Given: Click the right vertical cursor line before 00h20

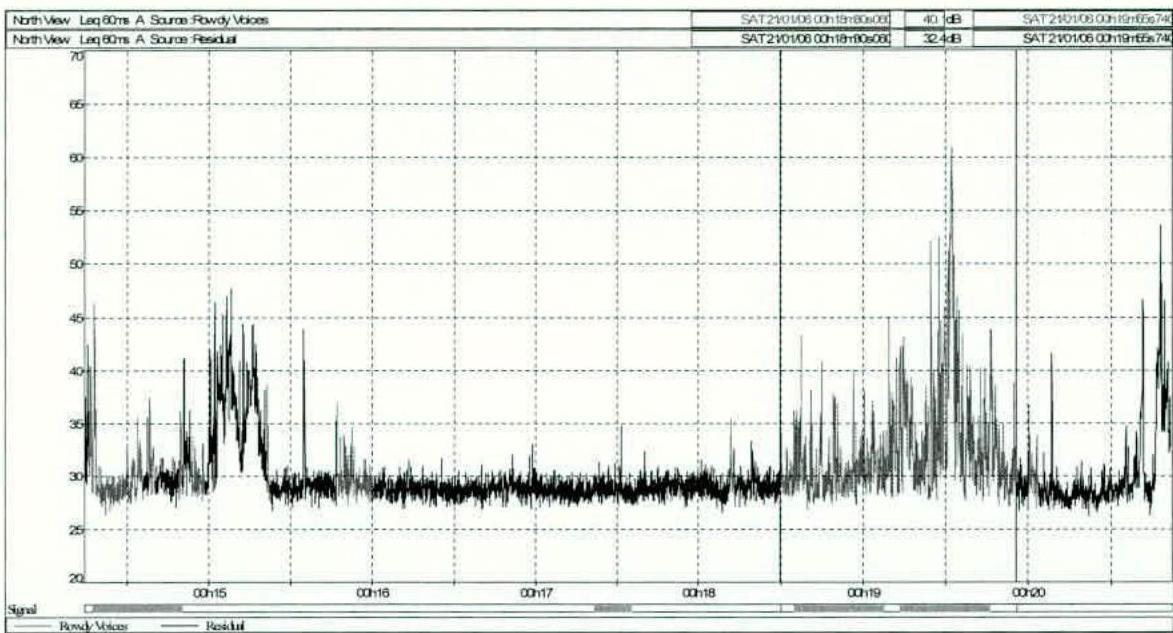Looking at the screenshot, I should 1016,300.
